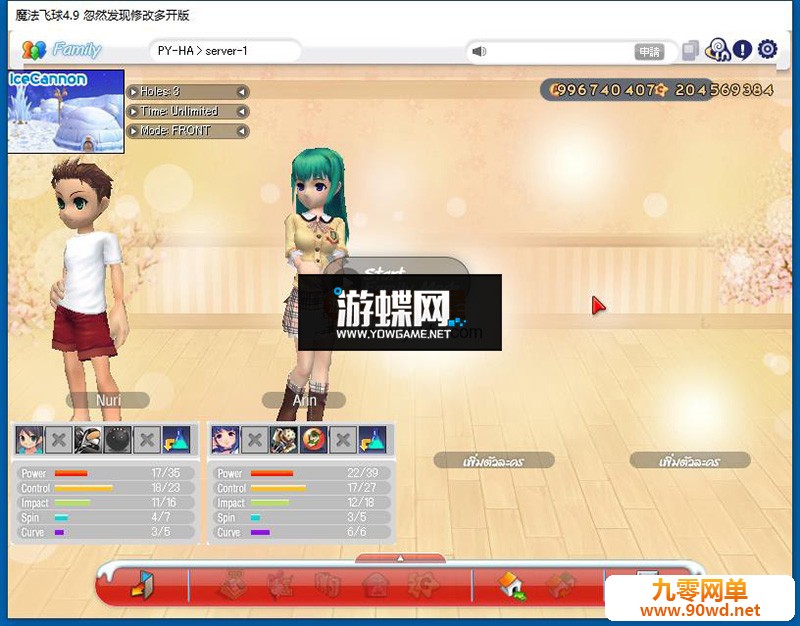
Task: Click Arin's Spin value 3/5
Action: 357,517
